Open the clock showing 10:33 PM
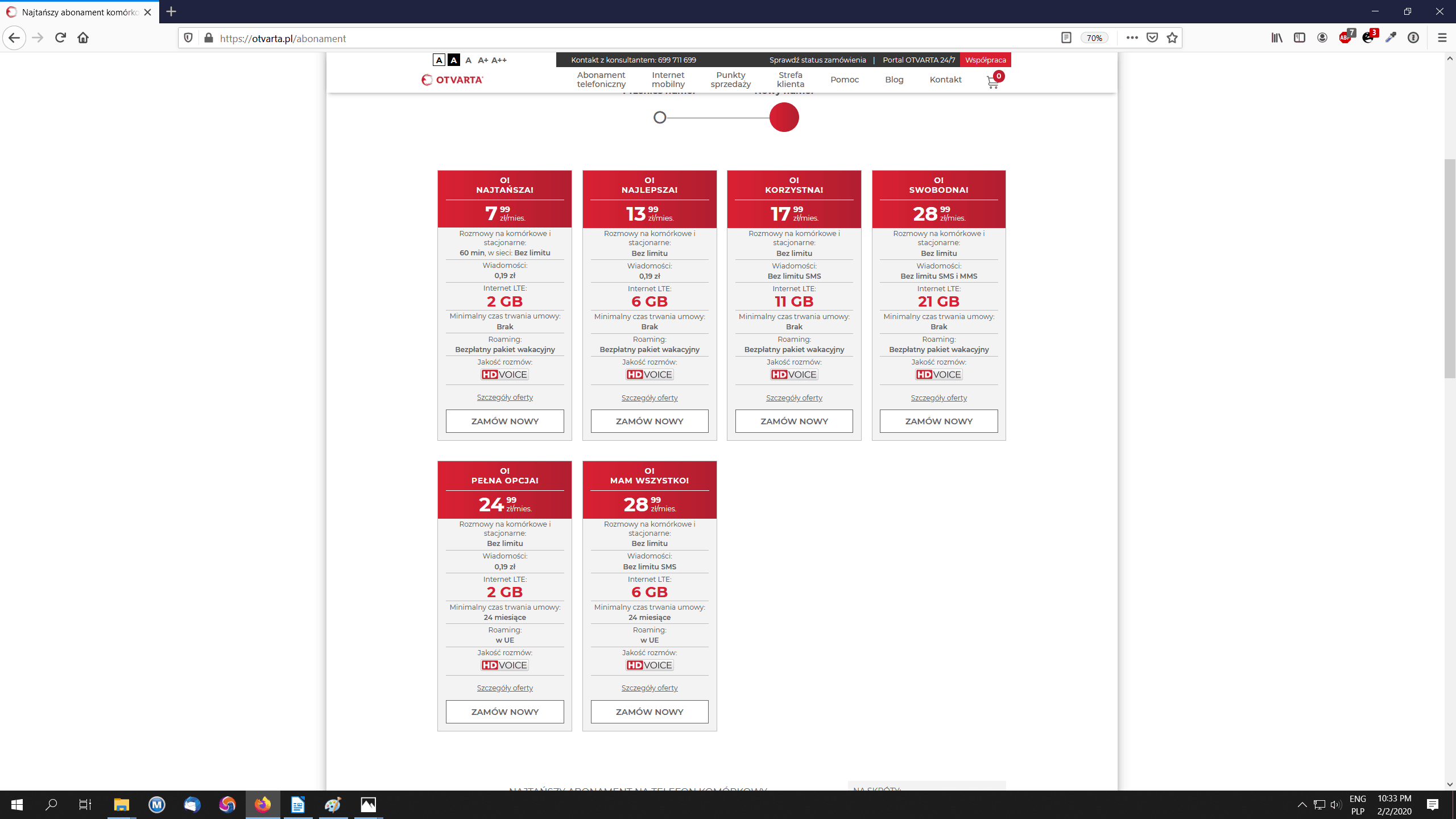1456x819 pixels. tap(1394, 805)
